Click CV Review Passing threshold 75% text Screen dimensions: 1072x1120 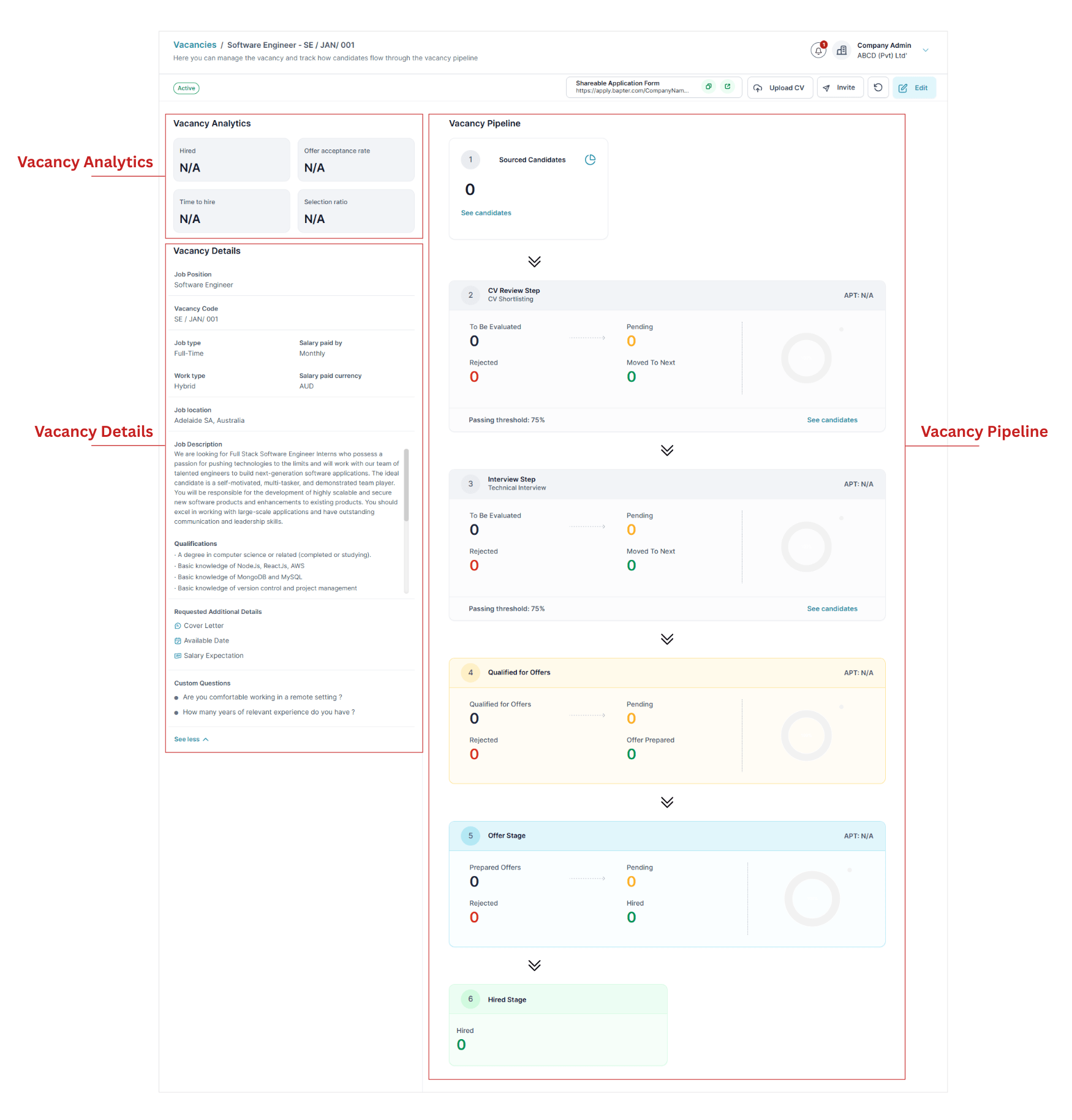(507, 420)
